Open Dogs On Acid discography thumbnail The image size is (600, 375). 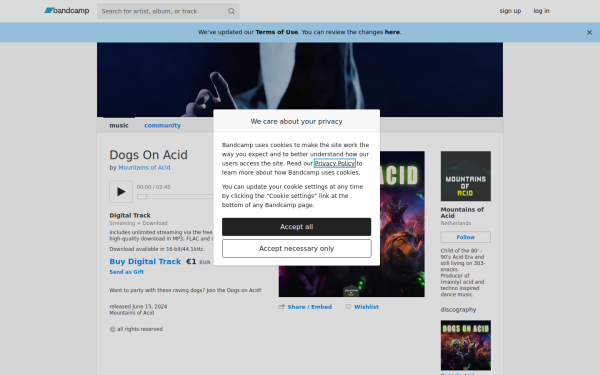[466, 345]
